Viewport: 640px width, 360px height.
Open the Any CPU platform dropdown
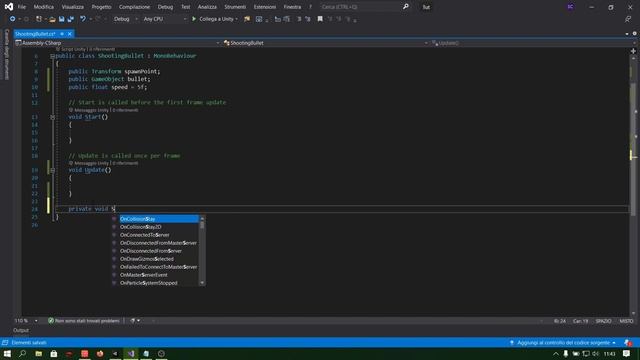[x=164, y=19]
